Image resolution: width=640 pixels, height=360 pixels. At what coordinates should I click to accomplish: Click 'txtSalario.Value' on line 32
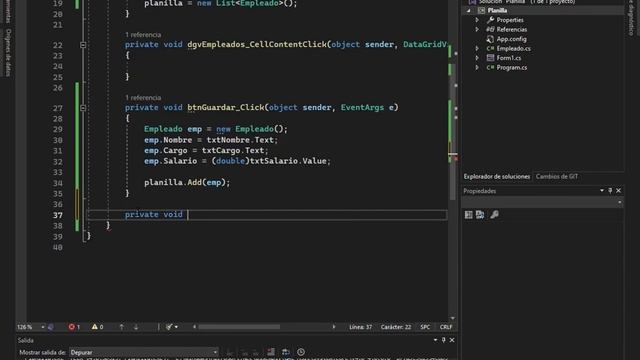pos(288,161)
